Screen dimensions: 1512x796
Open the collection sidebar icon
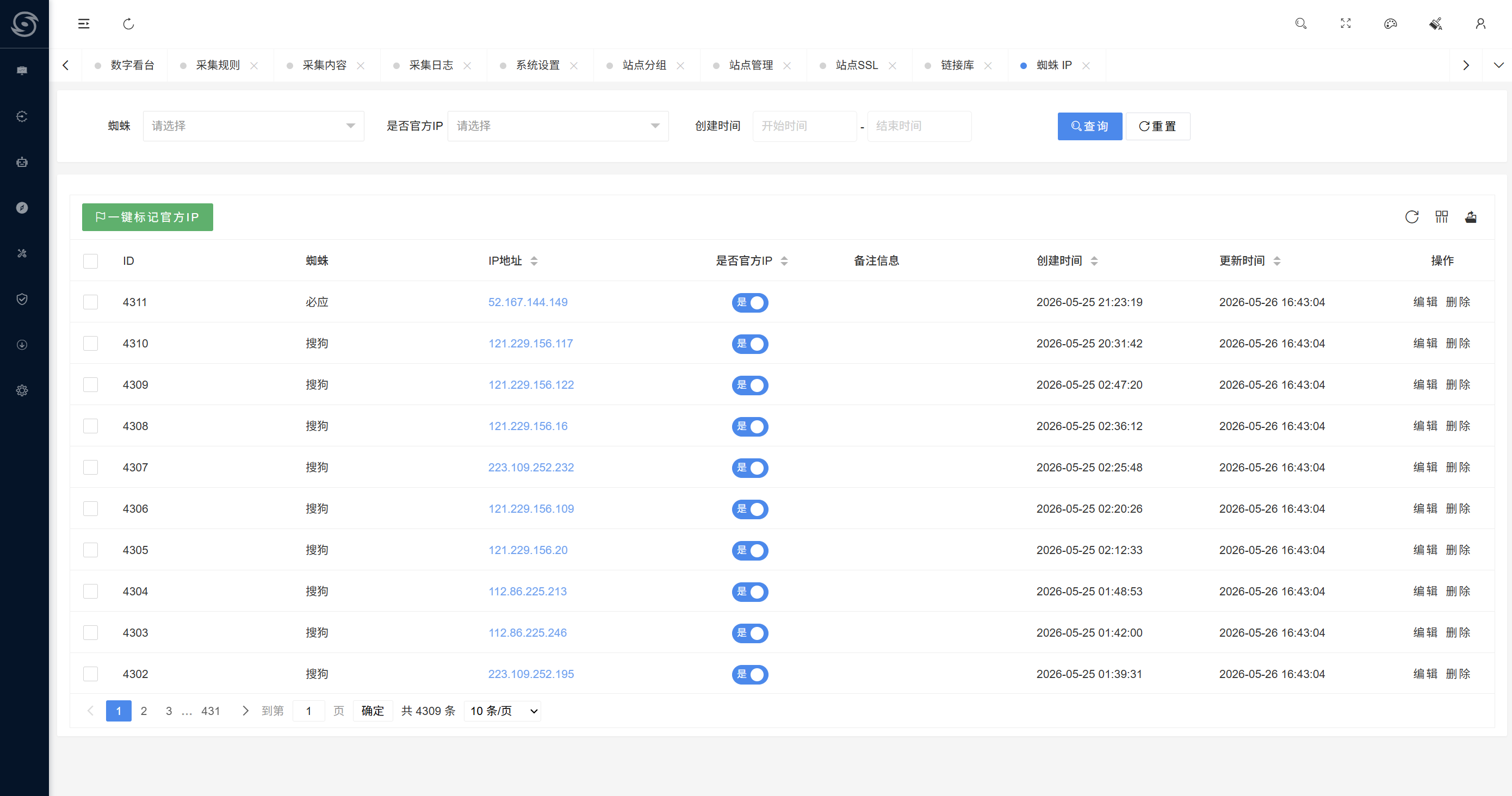click(x=22, y=116)
